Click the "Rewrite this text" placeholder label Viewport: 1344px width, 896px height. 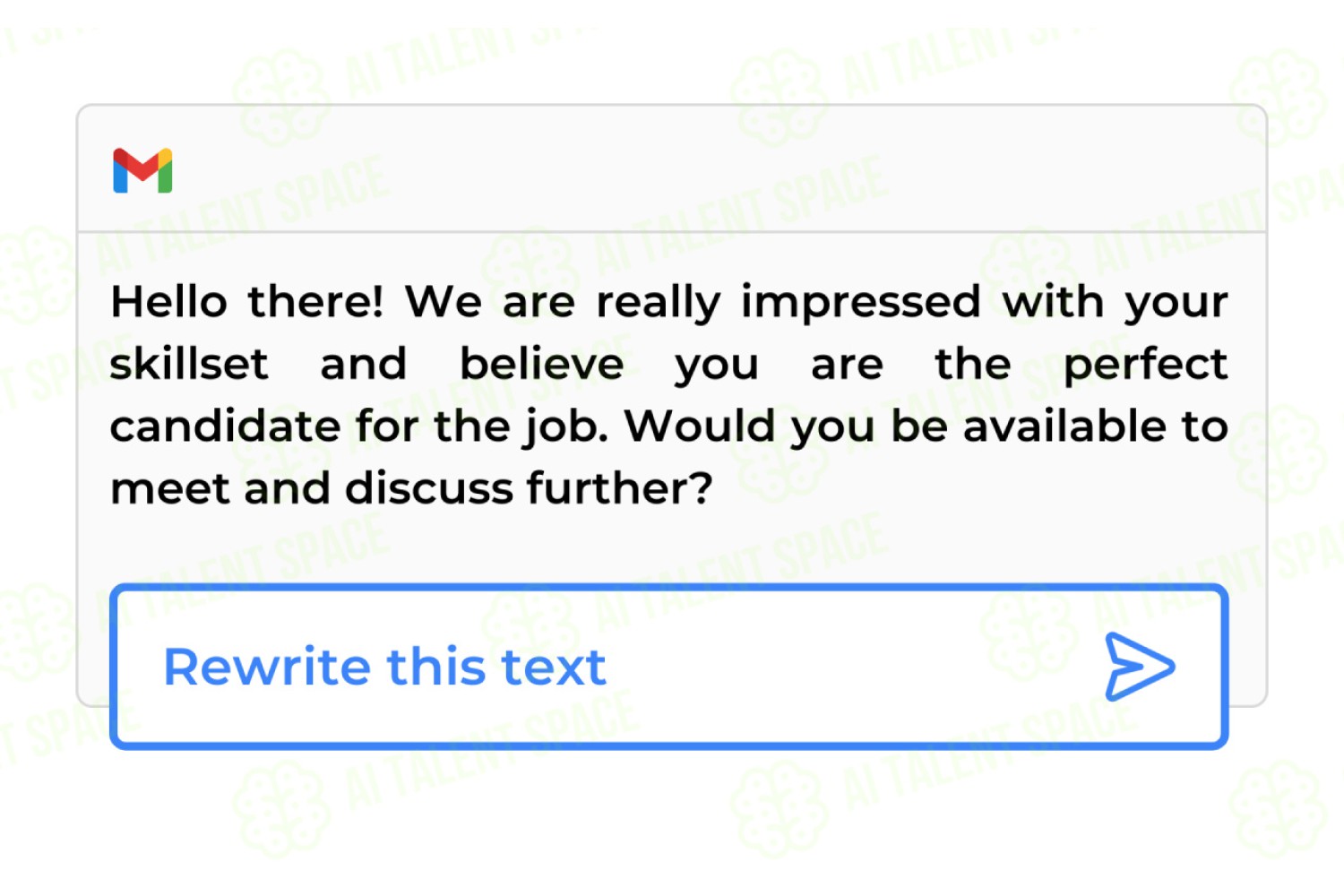click(x=384, y=667)
